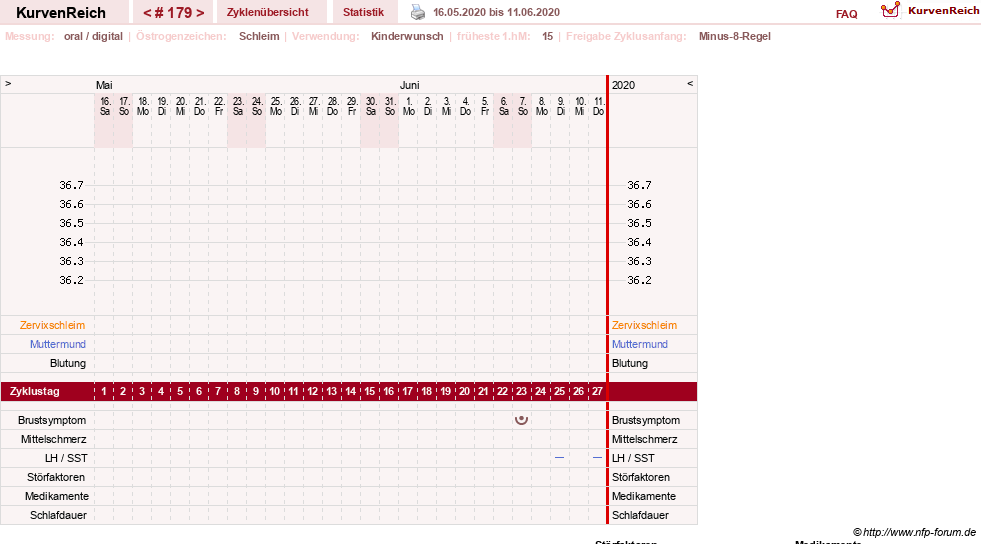Viewport: 981px width, 544px height.
Task: Click the Minus-8-Regel value
Action: 734,36
